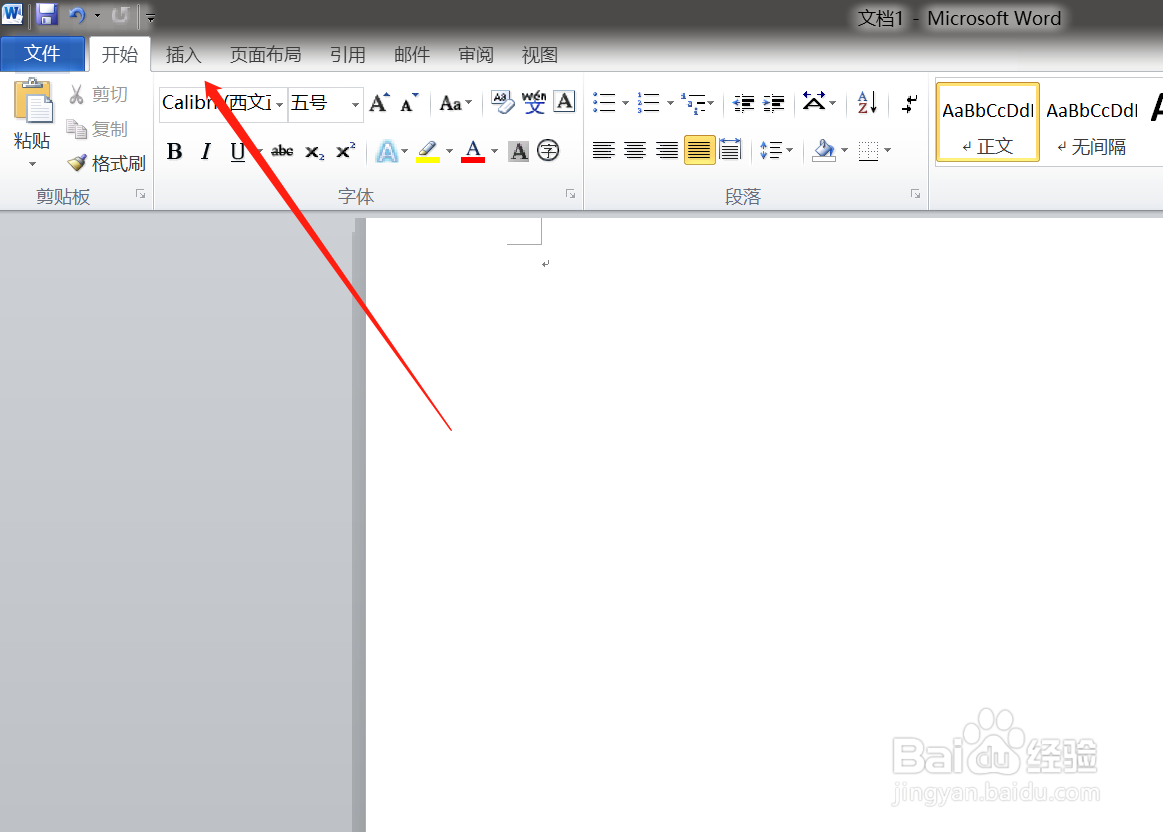Toggle the highlighted Justify alignment

pos(699,151)
